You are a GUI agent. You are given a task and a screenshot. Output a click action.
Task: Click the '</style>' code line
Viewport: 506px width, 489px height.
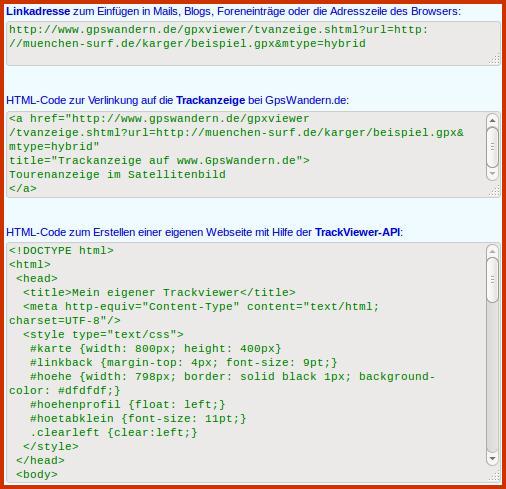[51, 447]
